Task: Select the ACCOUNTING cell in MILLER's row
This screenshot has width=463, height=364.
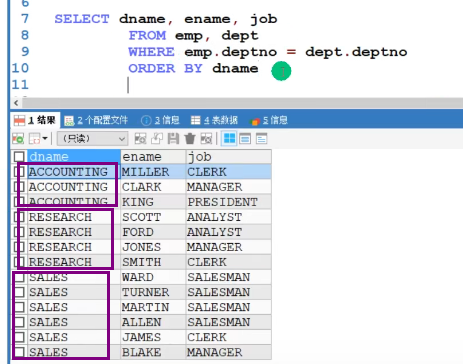Action: (x=74, y=172)
